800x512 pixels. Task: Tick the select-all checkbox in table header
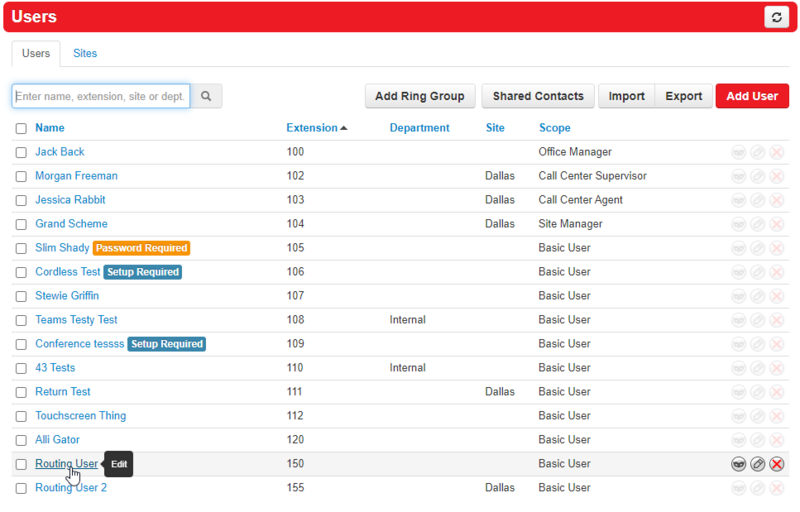pyautogui.click(x=21, y=129)
